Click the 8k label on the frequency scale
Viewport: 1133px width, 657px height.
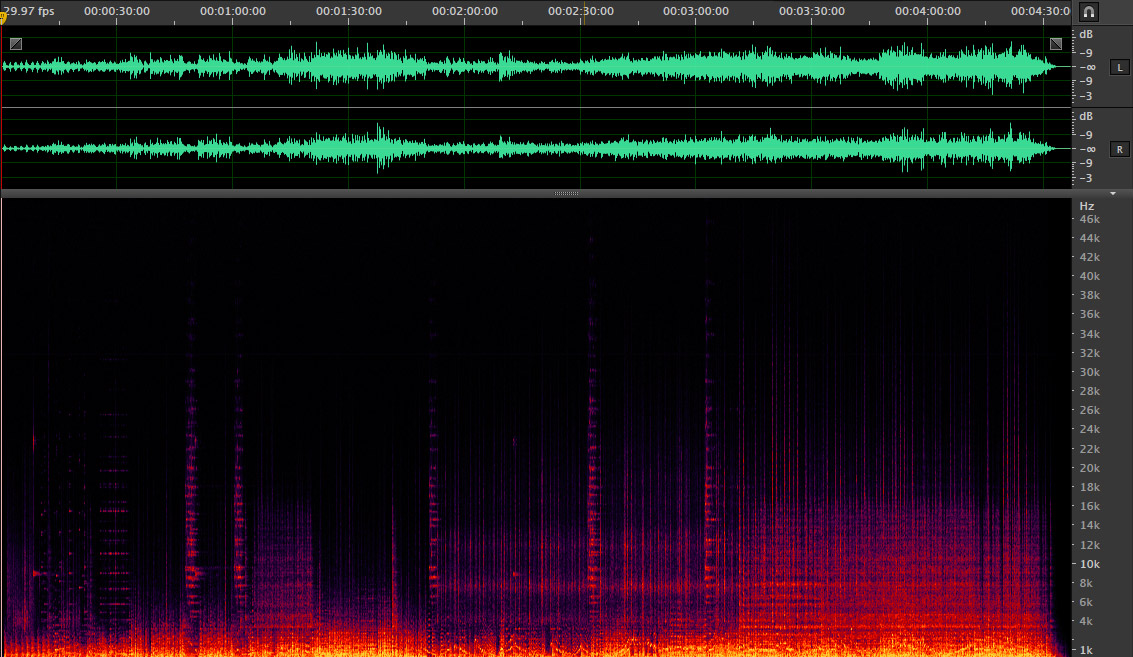[x=1086, y=583]
